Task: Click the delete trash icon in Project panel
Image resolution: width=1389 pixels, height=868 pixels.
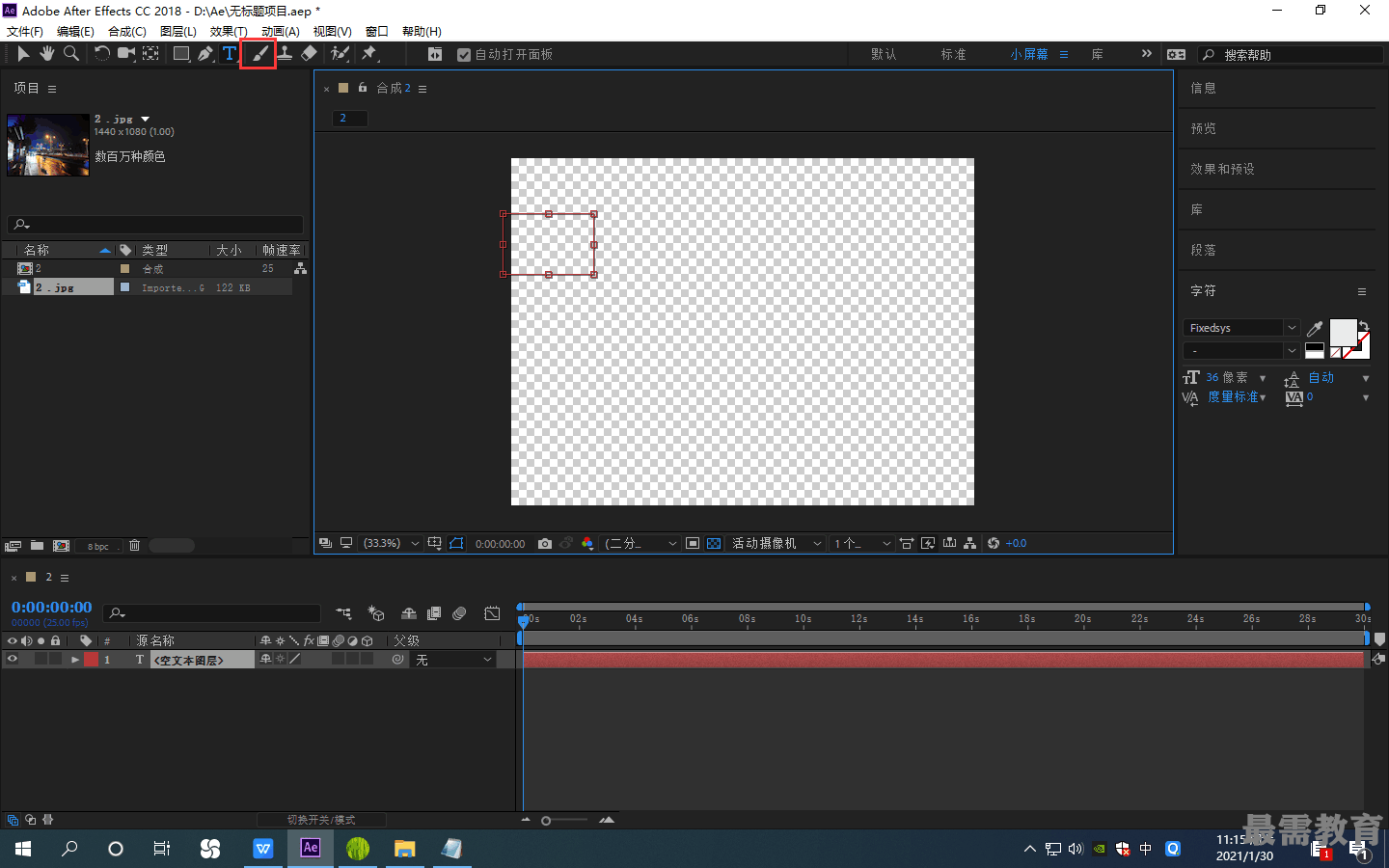Action: click(134, 546)
